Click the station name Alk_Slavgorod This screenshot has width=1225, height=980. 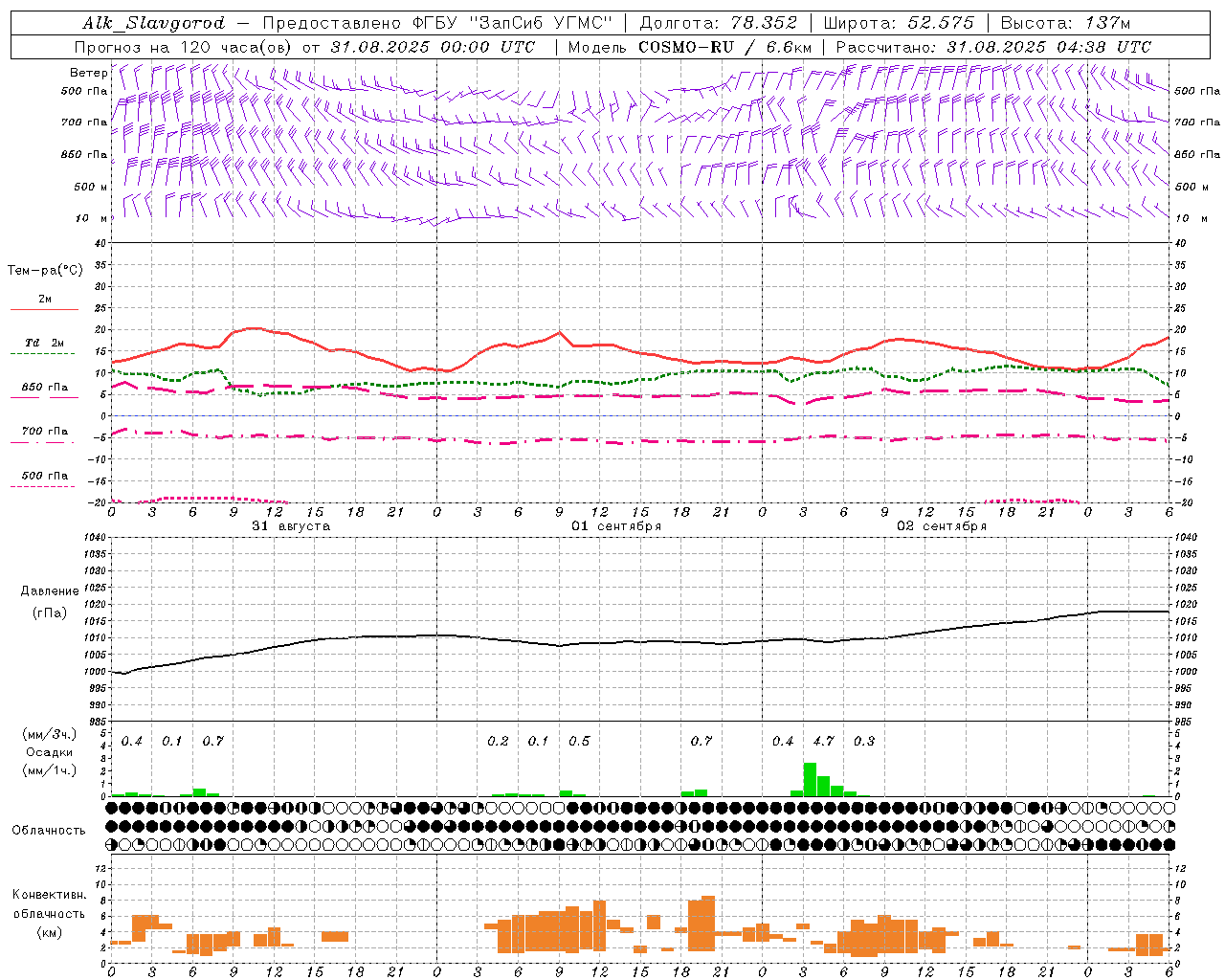[x=154, y=23]
